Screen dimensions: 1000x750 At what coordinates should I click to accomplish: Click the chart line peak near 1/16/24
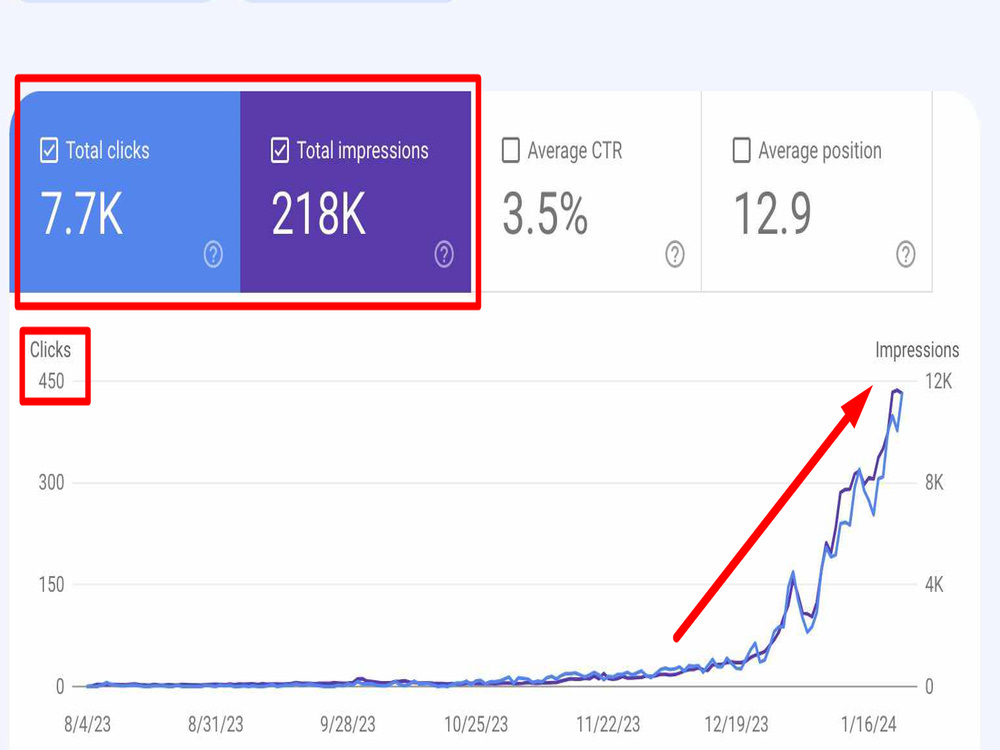pos(897,390)
